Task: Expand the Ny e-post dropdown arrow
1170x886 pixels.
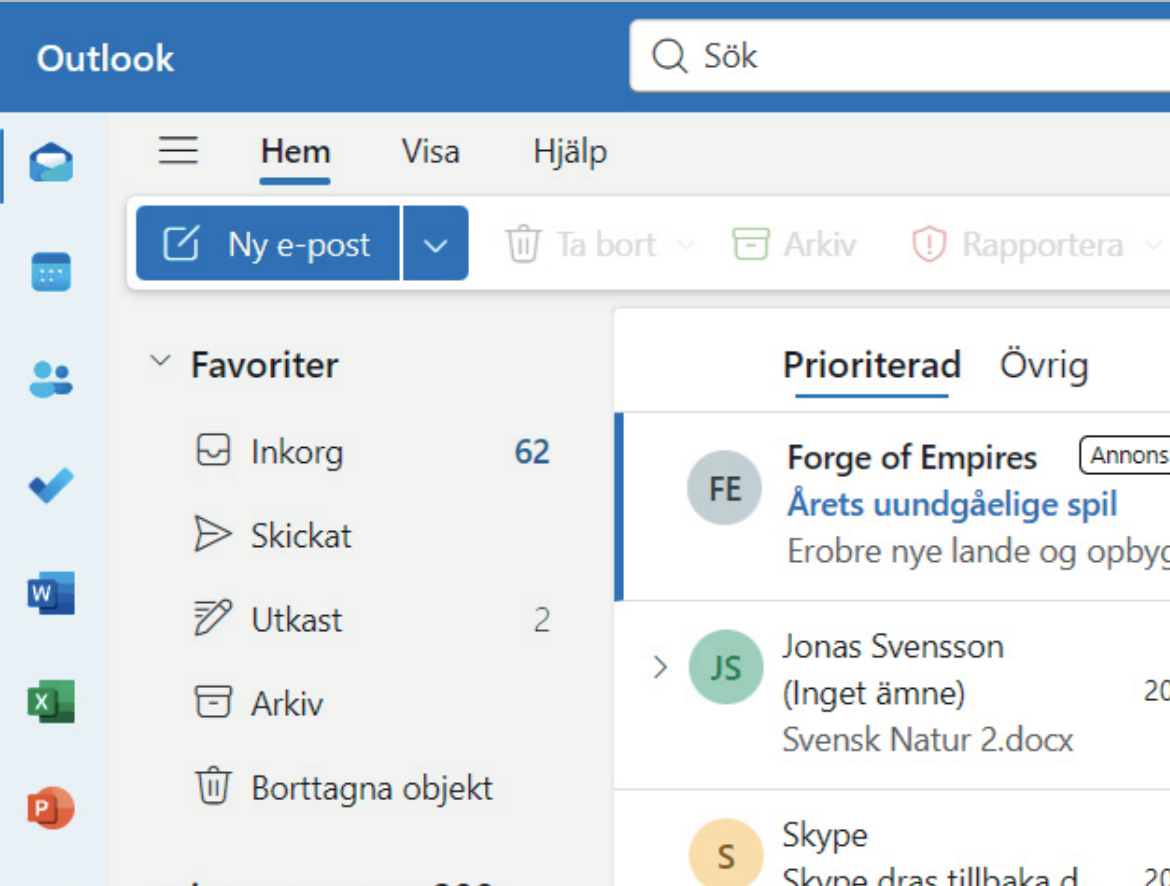Action: click(435, 244)
